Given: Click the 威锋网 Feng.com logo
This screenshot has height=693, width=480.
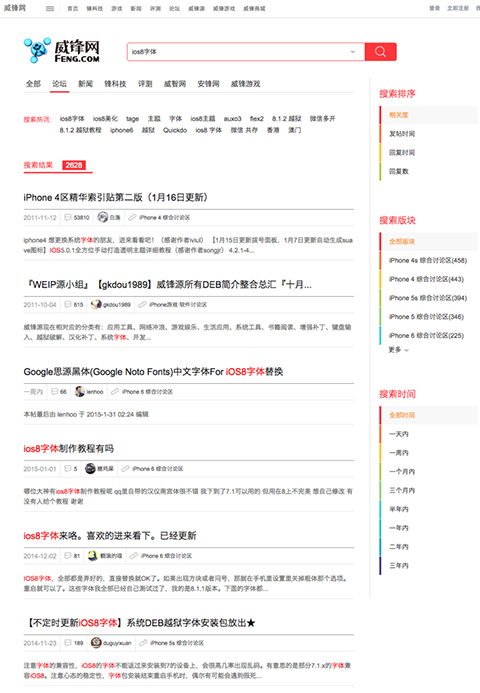Looking at the screenshot, I should pyautogui.click(x=61, y=51).
